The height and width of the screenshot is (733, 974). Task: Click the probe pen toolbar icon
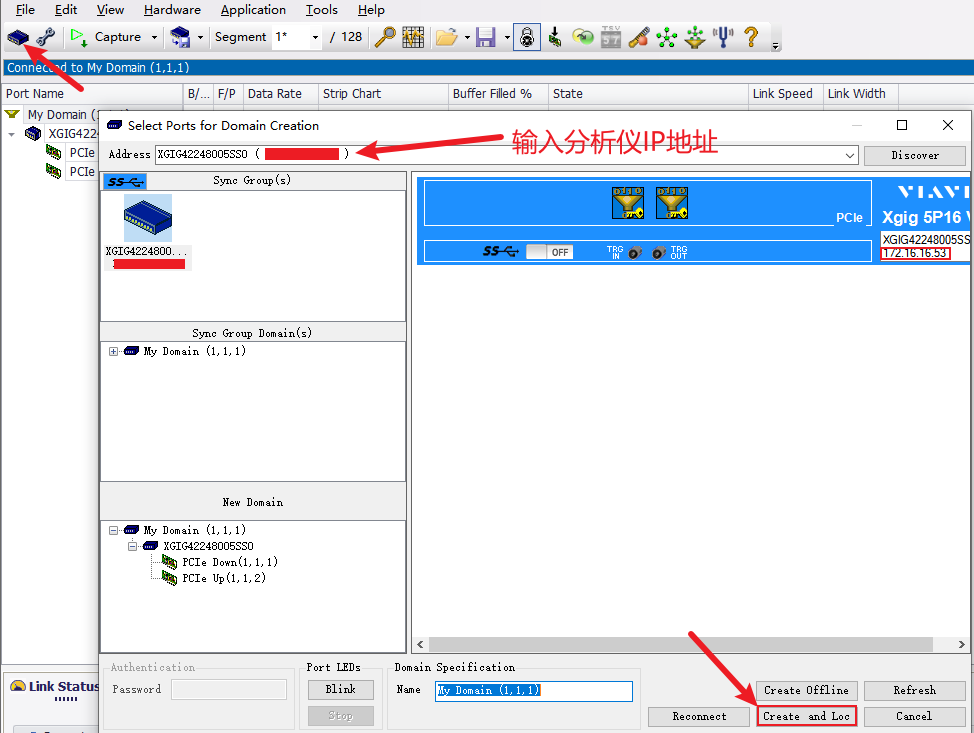tap(639, 37)
